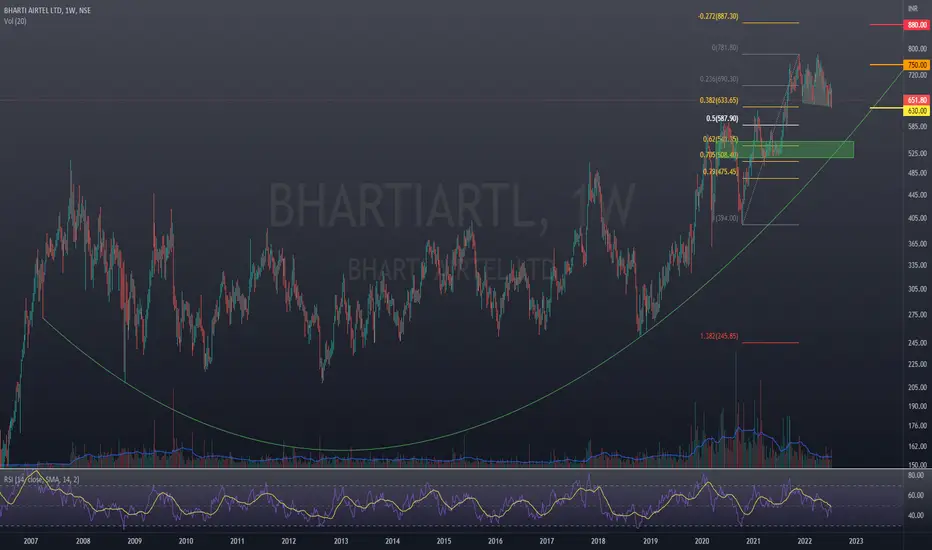
Task: Click the 205.00 value on price axis
Action: pyautogui.click(x=917, y=387)
